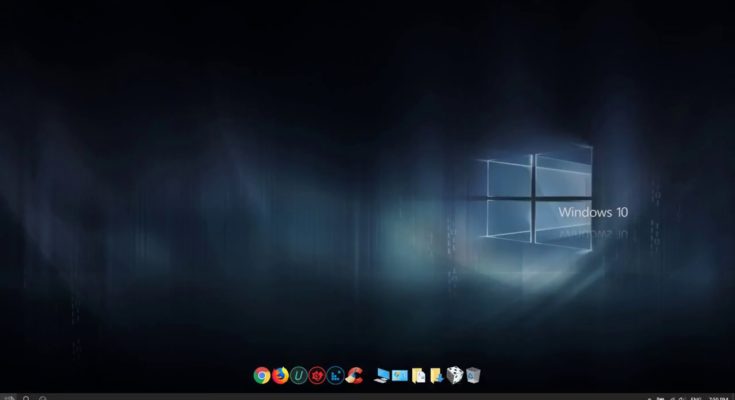This screenshot has width=735, height=400.
Task: Open Google Chrome from the dock
Action: pyautogui.click(x=262, y=376)
